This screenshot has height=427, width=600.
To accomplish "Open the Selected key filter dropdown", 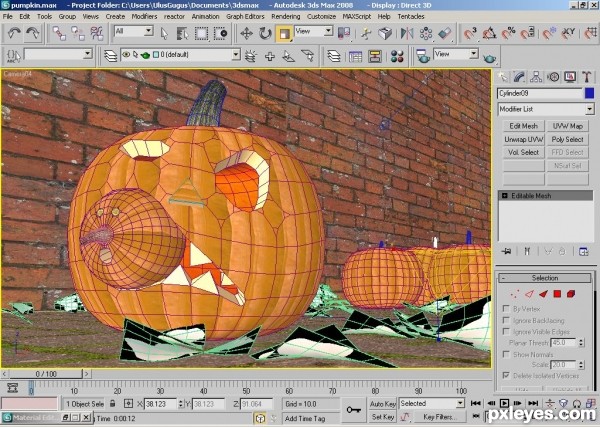I will (460, 403).
